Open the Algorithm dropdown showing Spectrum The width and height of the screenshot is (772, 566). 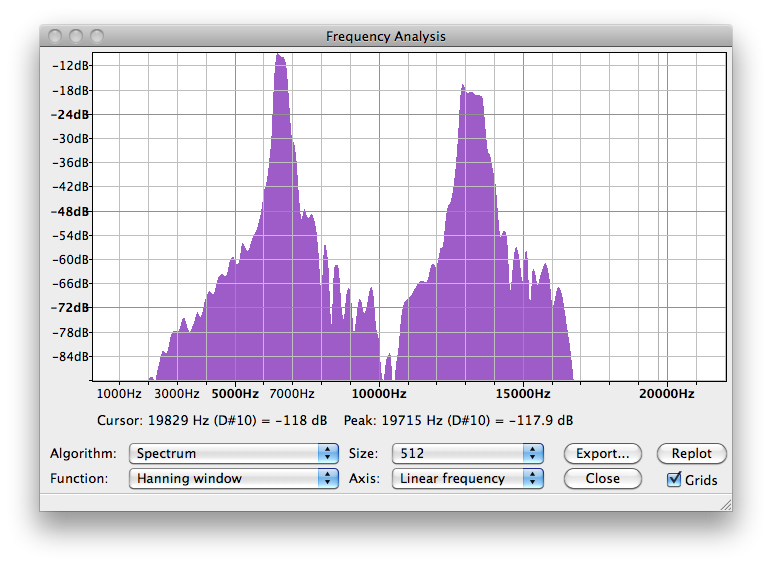coord(233,453)
